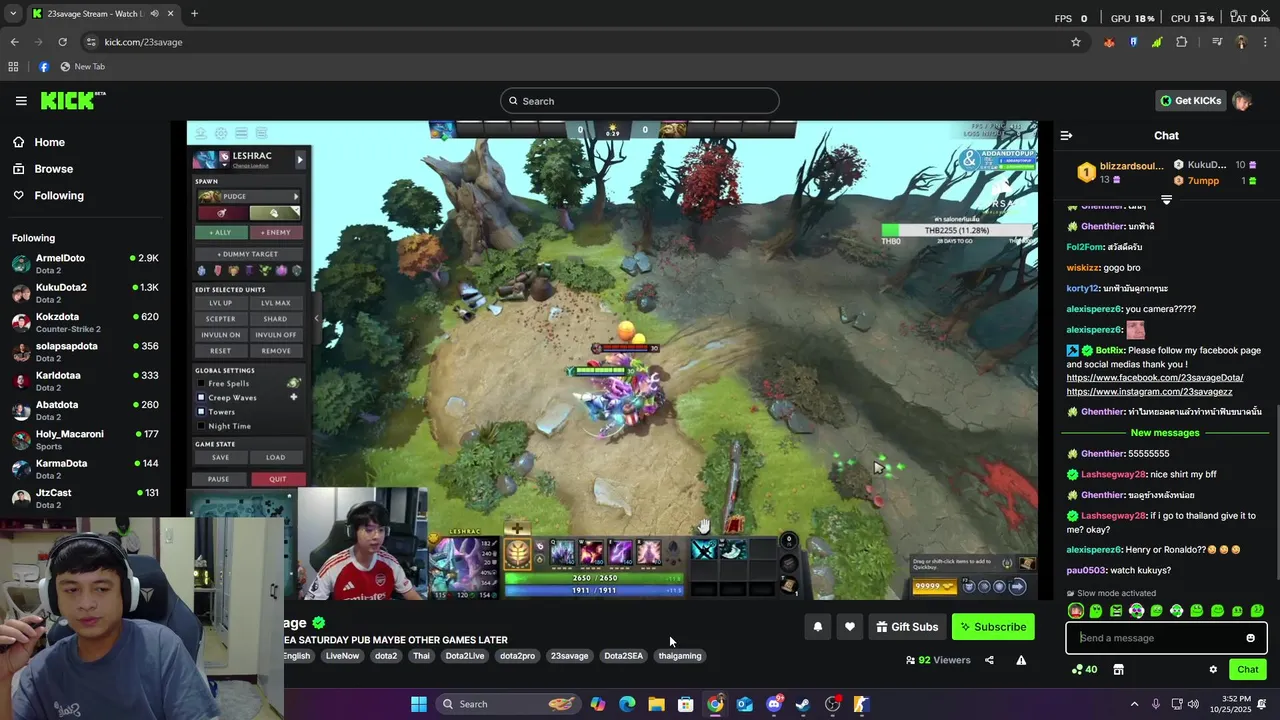1280x720 pixels.
Task: Click the report warning triangle icon
Action: tap(1021, 660)
